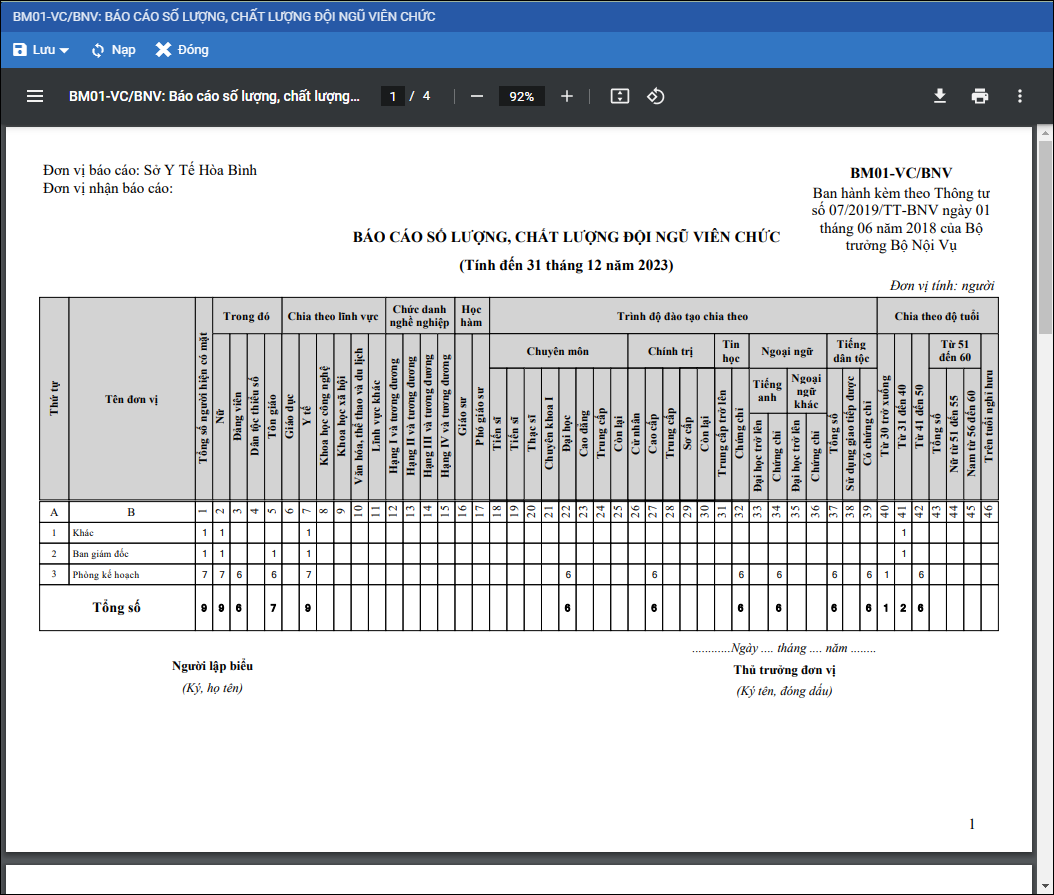The image size is (1054, 895).
Task: Open the Lưu dropdown arrow
Action: pyautogui.click(x=64, y=51)
